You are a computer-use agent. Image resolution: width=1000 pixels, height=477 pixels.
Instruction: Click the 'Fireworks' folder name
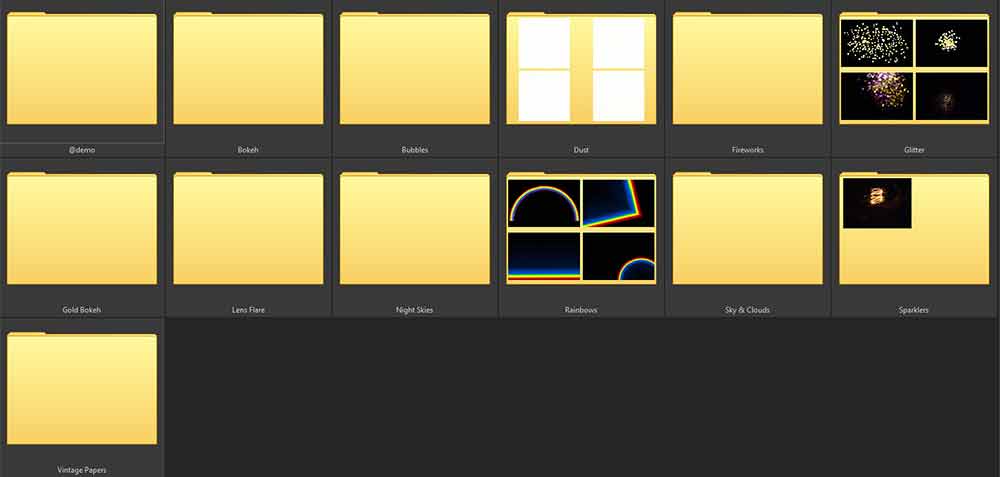pyautogui.click(x=747, y=150)
